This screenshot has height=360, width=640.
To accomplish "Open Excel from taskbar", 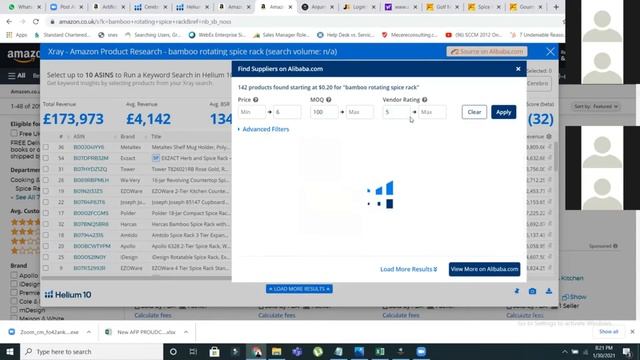I will [380, 351].
